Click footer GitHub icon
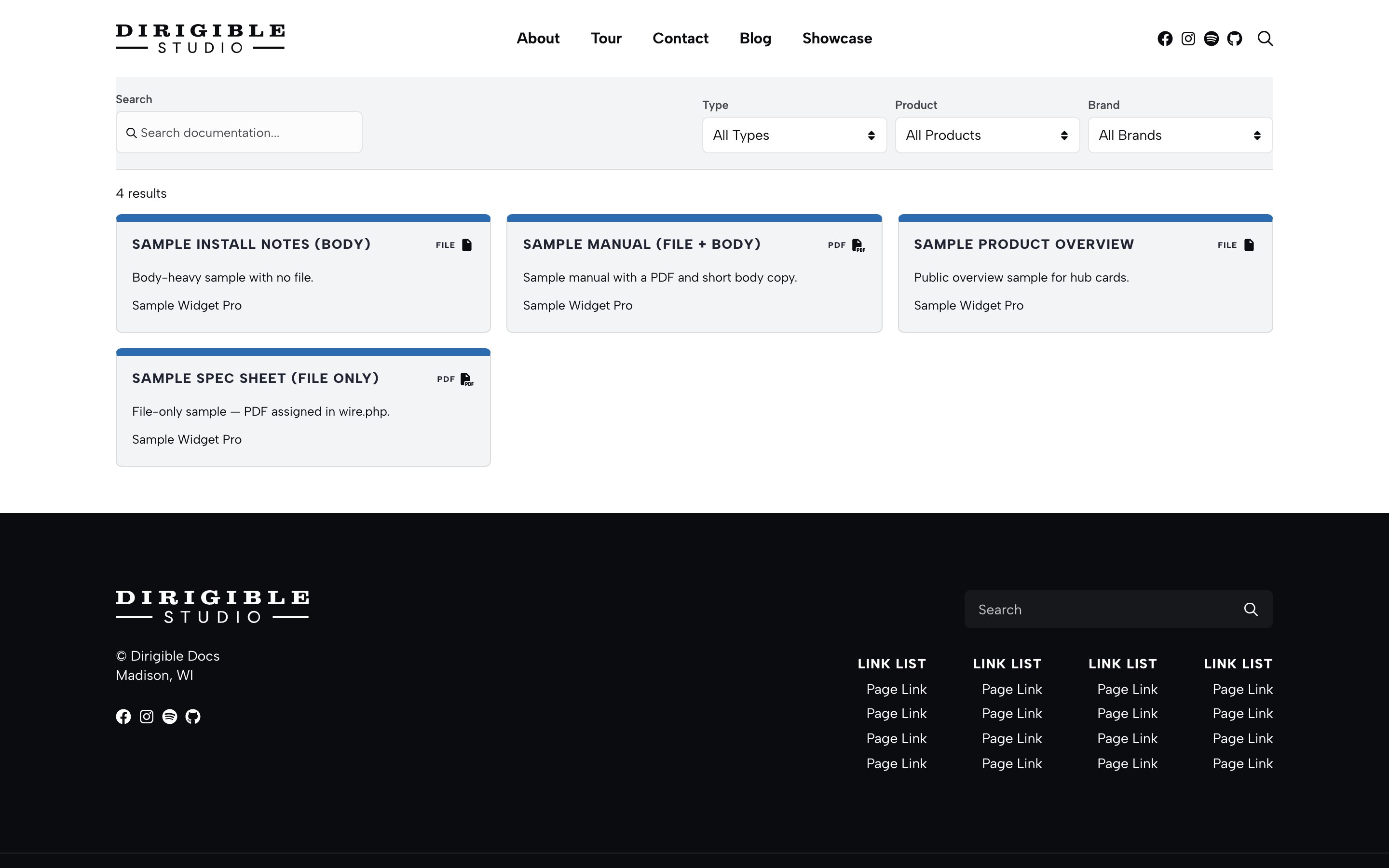This screenshot has width=1389, height=868. pyautogui.click(x=193, y=717)
